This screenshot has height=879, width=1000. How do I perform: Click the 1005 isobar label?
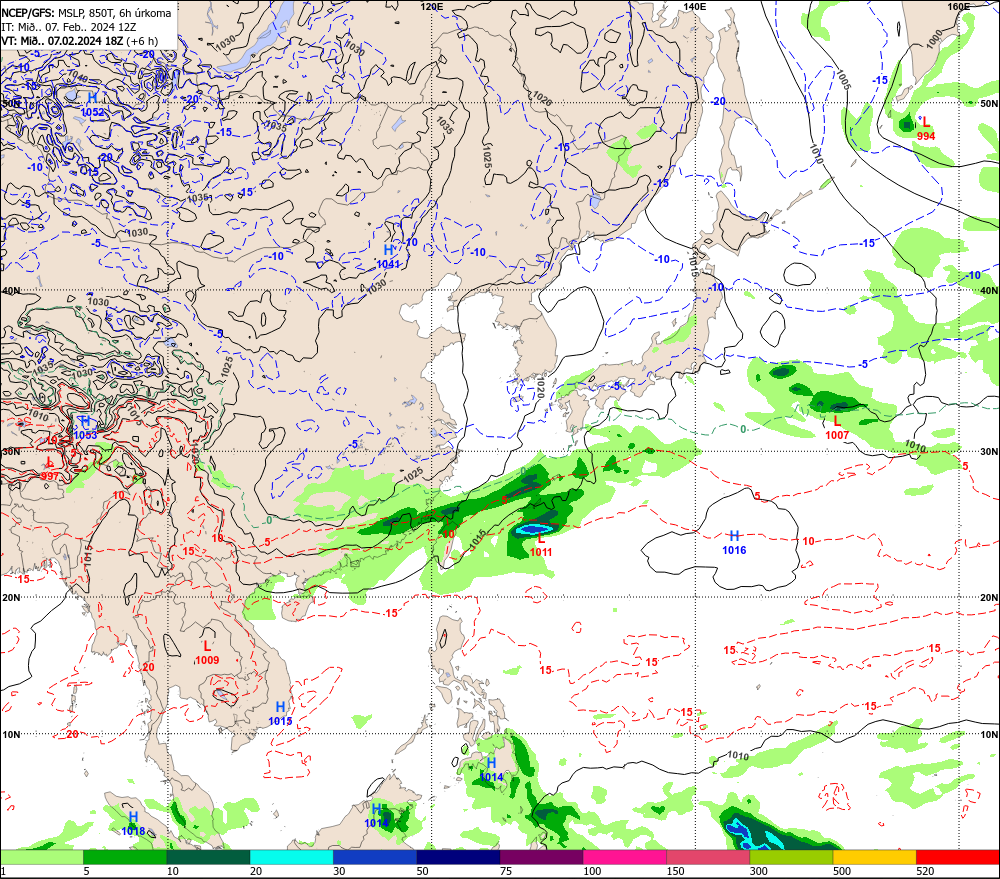pos(843,79)
